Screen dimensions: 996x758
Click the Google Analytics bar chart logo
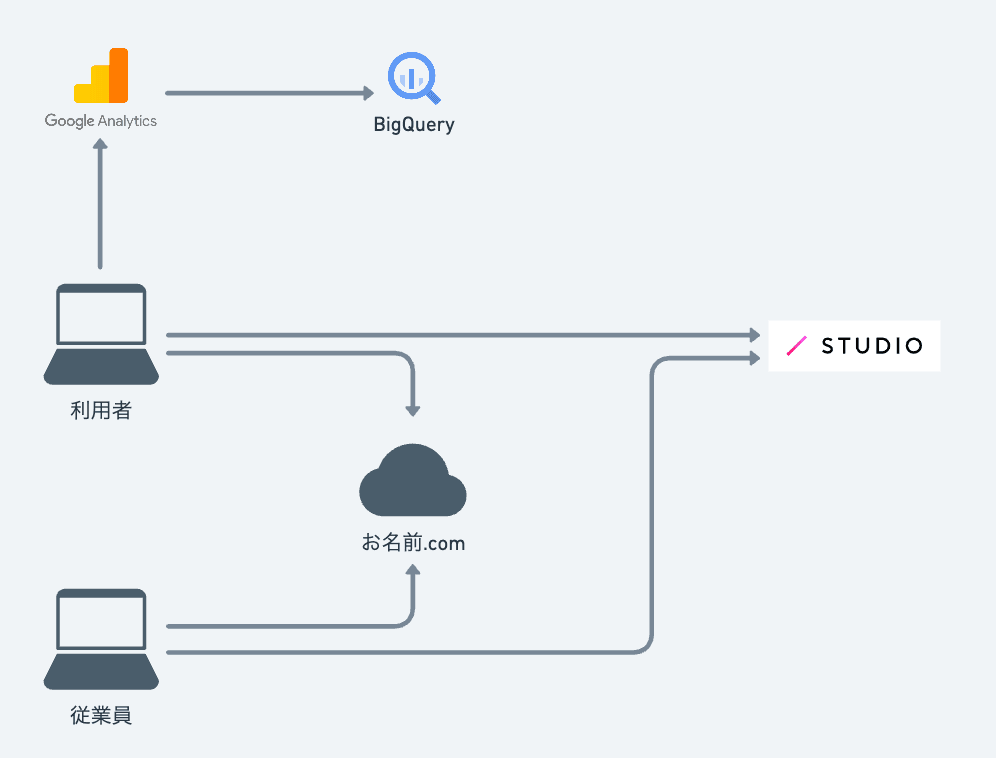[101, 75]
